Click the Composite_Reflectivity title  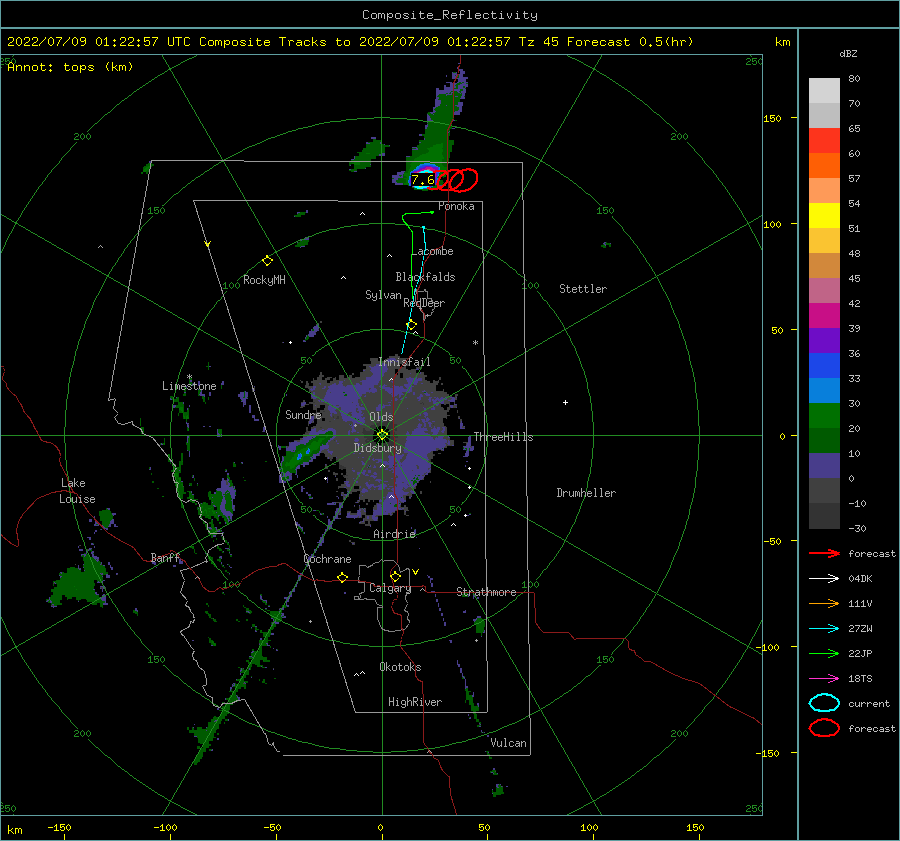coord(450,15)
